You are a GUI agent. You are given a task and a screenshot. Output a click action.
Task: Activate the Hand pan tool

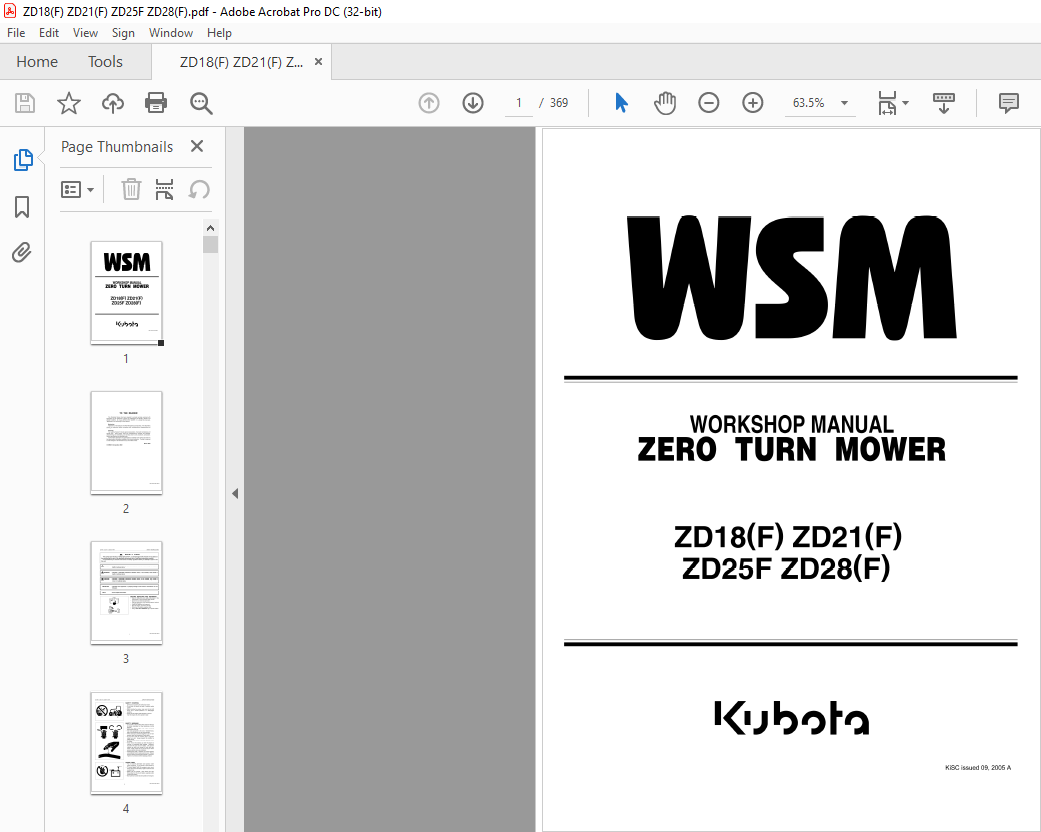pos(665,103)
